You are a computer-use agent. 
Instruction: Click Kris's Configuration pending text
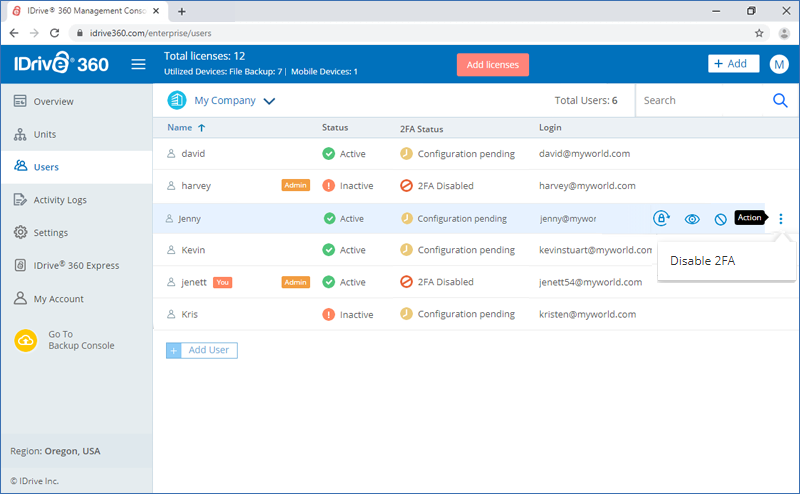click(466, 314)
